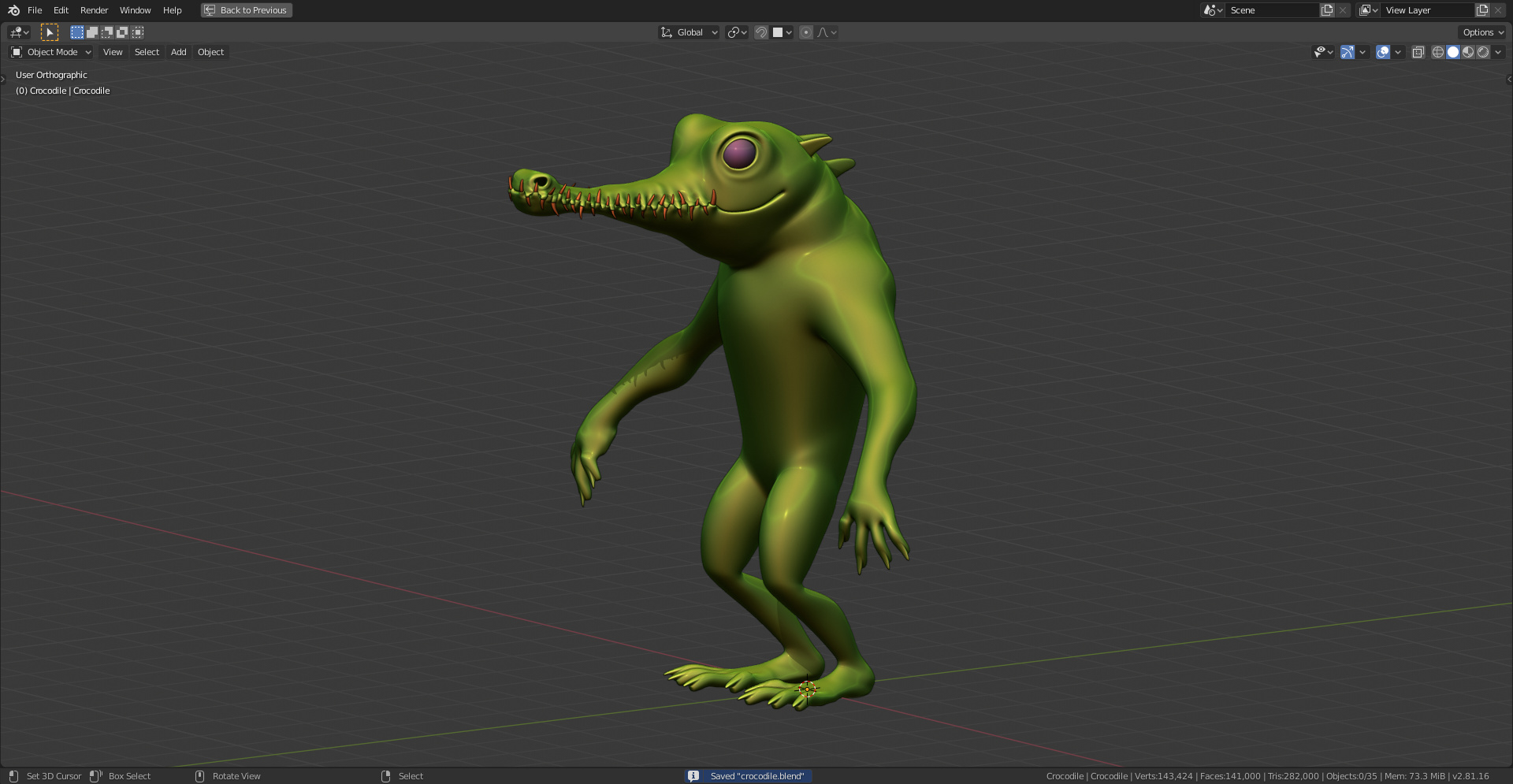Toggle show overlays

pyautogui.click(x=1383, y=52)
